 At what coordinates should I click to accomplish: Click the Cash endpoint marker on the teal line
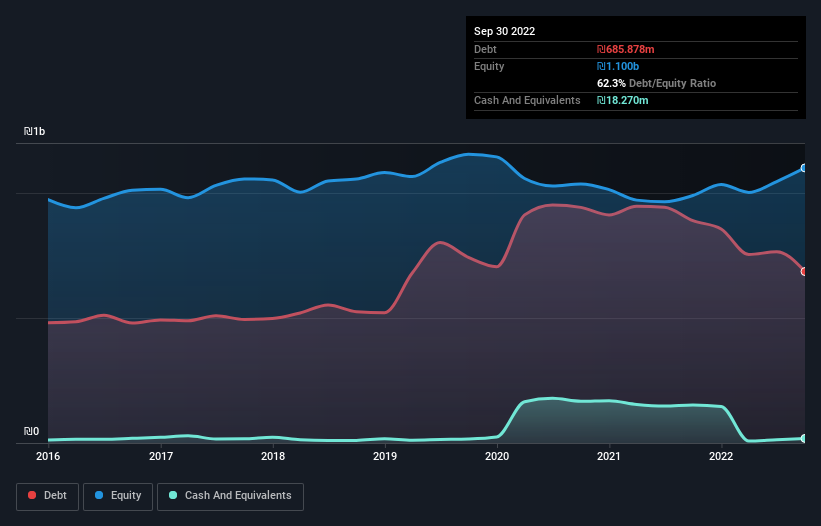pyautogui.click(x=804, y=439)
